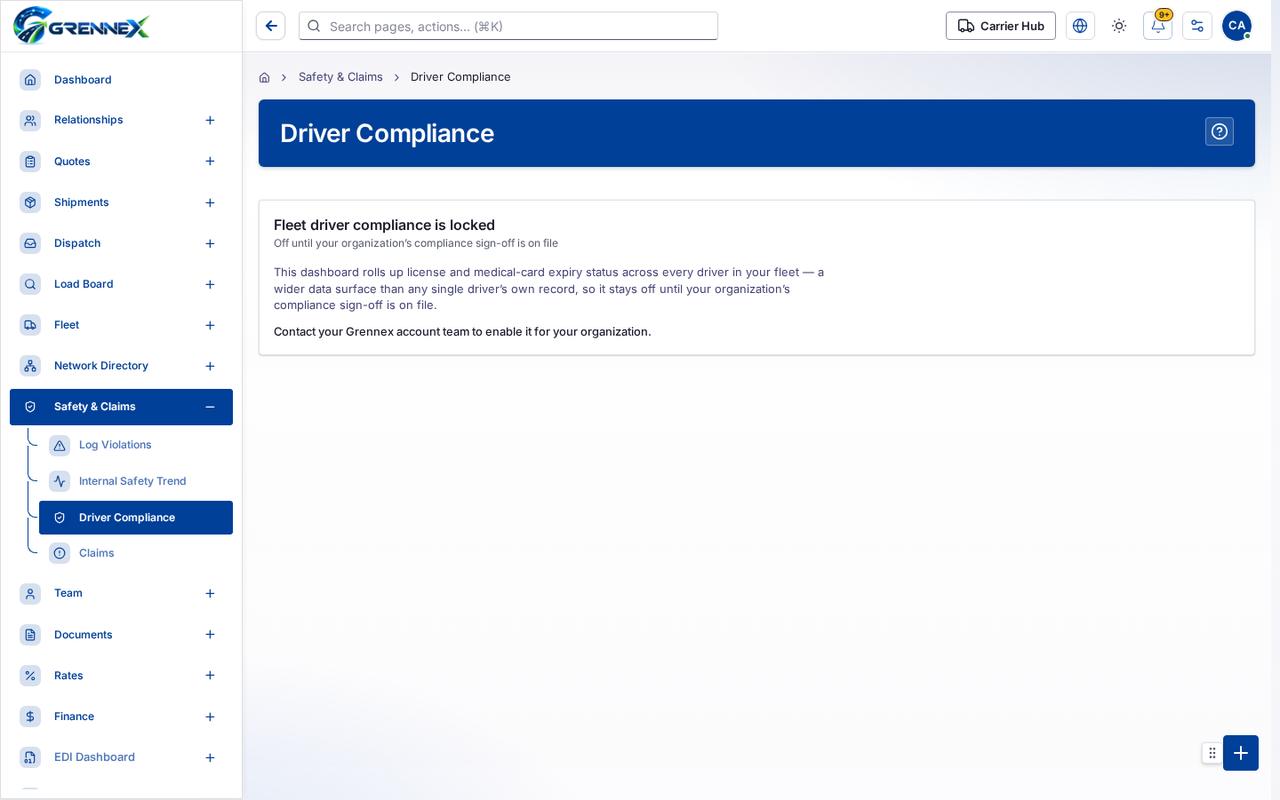Expand the Team menu
This screenshot has height=800, width=1280.
(210, 593)
